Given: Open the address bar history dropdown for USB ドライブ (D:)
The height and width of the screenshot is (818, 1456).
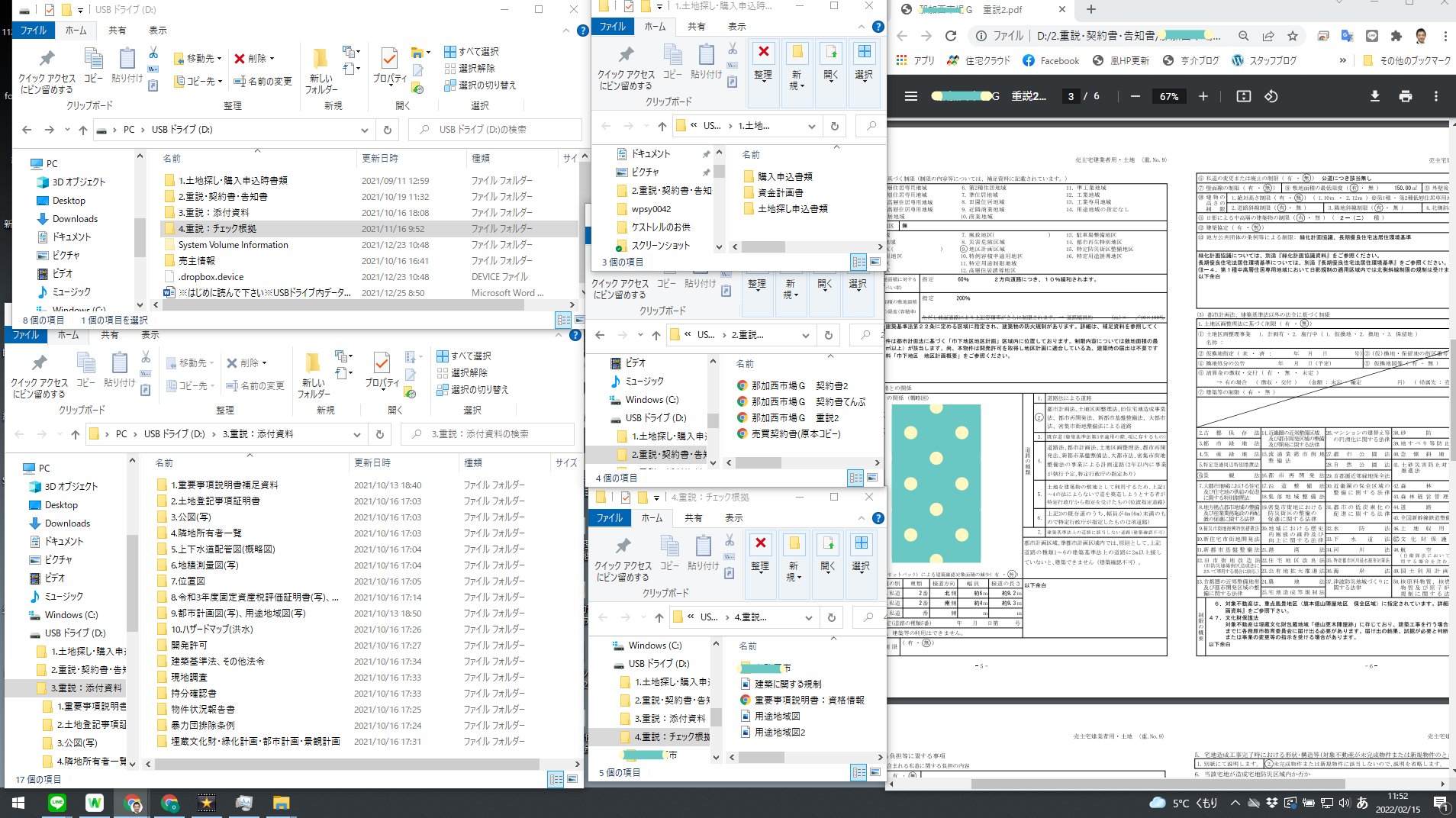Looking at the screenshot, I should pos(365,130).
